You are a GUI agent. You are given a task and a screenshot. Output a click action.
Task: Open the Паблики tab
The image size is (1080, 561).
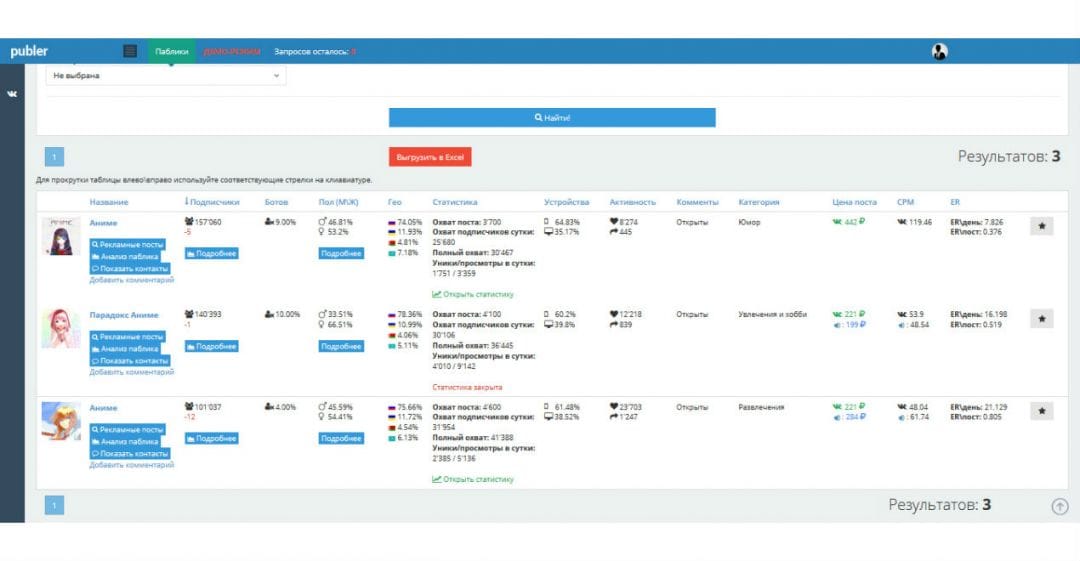(x=172, y=51)
